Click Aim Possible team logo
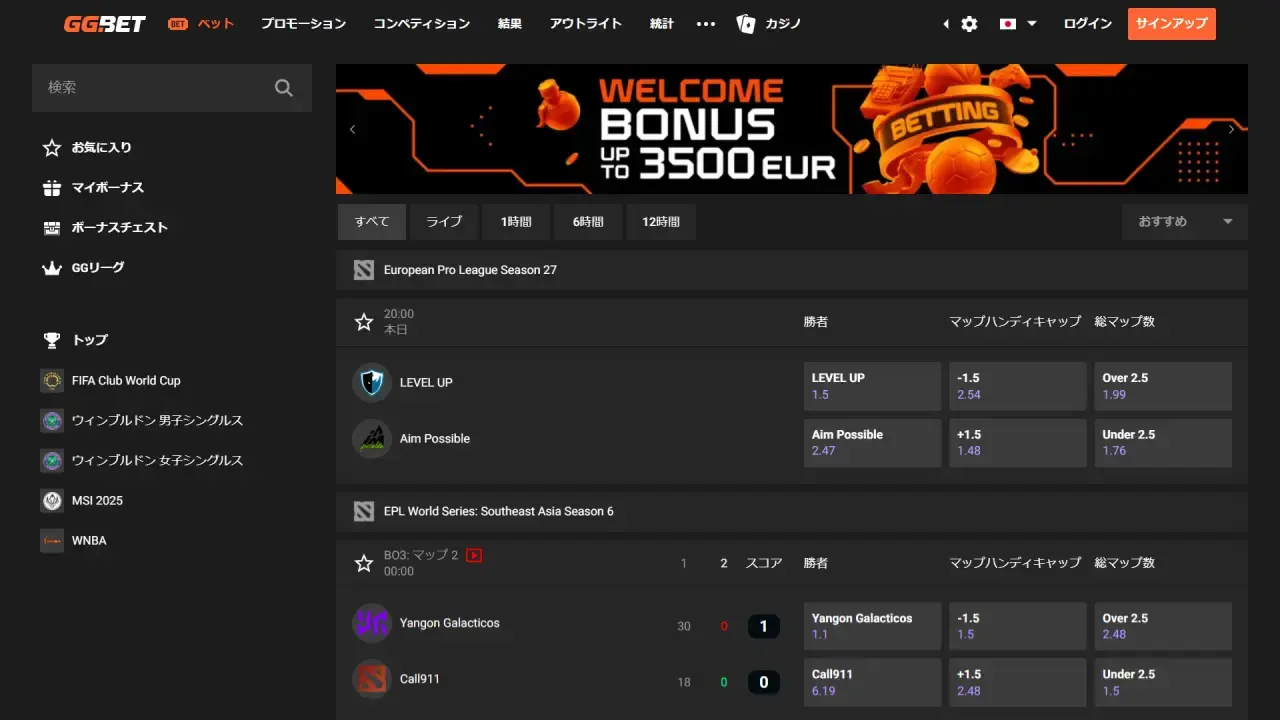The width and height of the screenshot is (1280, 720). click(x=372, y=438)
